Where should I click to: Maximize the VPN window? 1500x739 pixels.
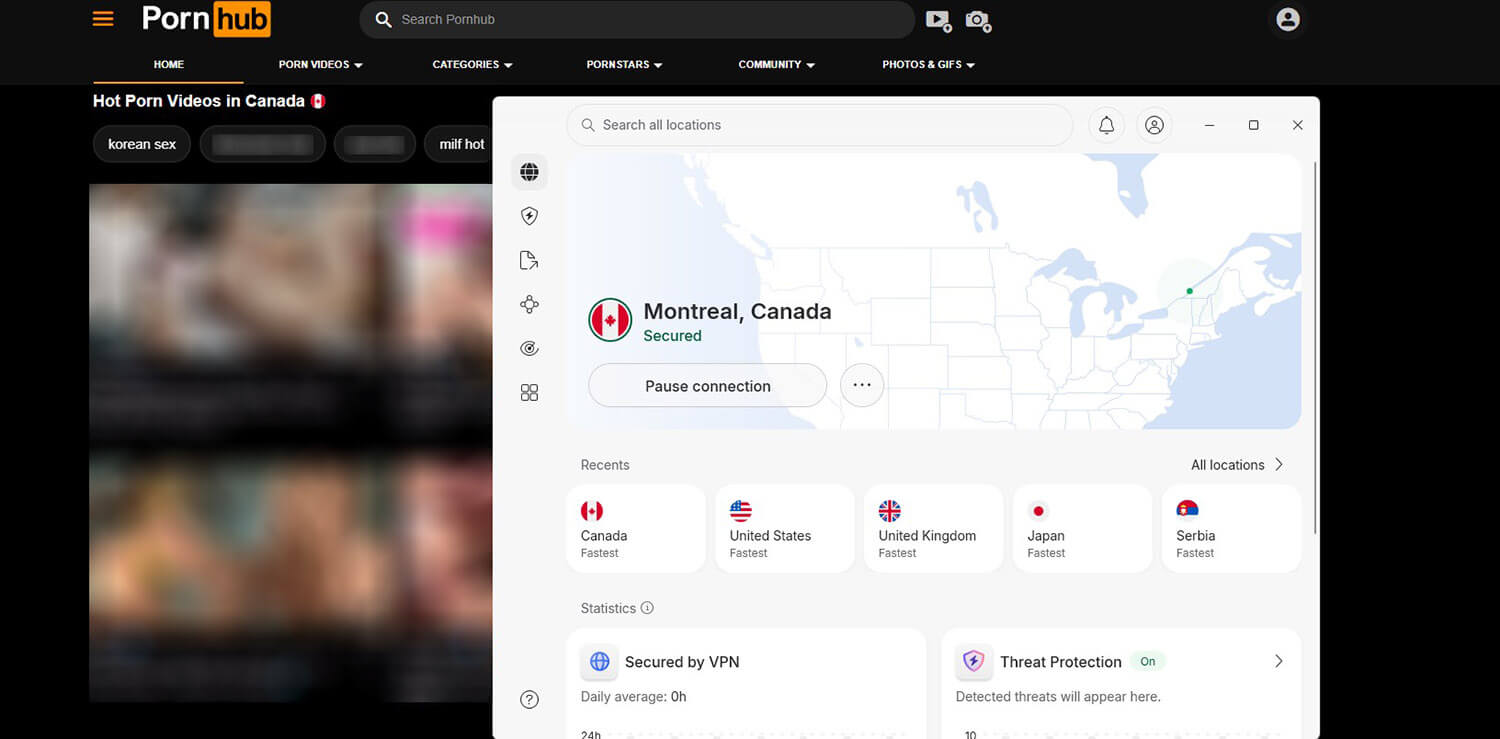[1253, 125]
